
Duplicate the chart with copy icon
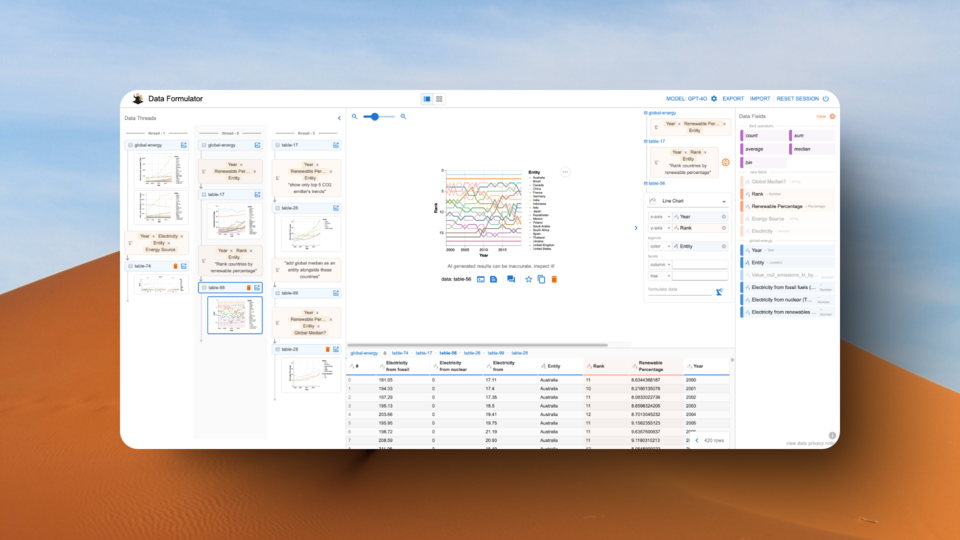pyautogui.click(x=541, y=279)
